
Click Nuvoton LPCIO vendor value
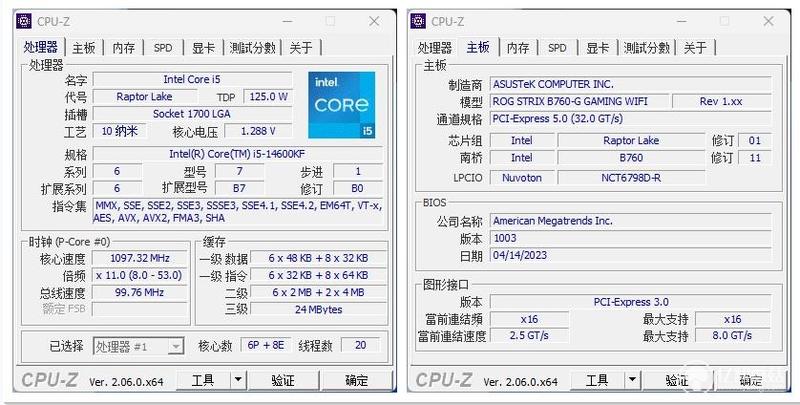coord(522,178)
